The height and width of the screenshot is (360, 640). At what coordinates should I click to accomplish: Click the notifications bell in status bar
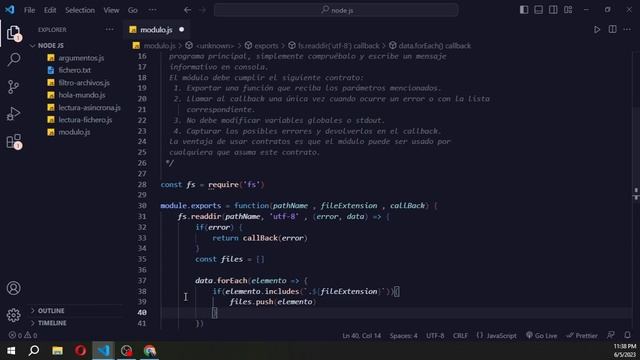[627, 335]
